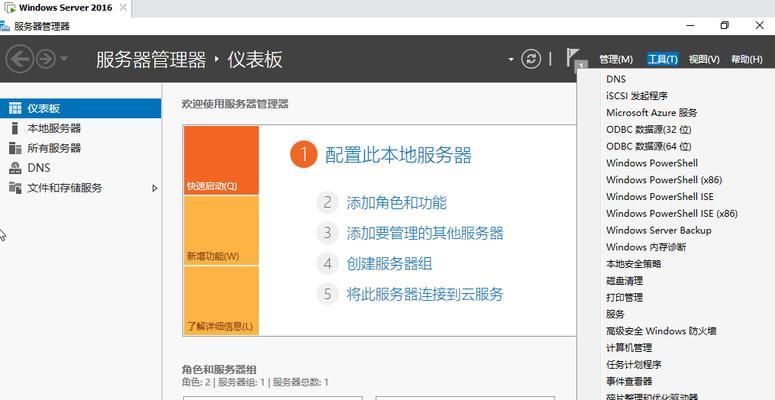Click the 角色和服务器组 heading
This screenshot has height=400, width=775.
click(219, 370)
